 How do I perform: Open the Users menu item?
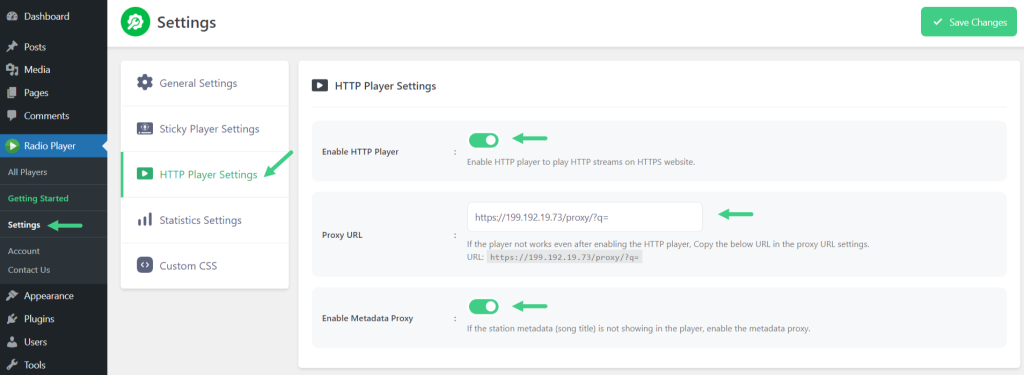pos(35,342)
